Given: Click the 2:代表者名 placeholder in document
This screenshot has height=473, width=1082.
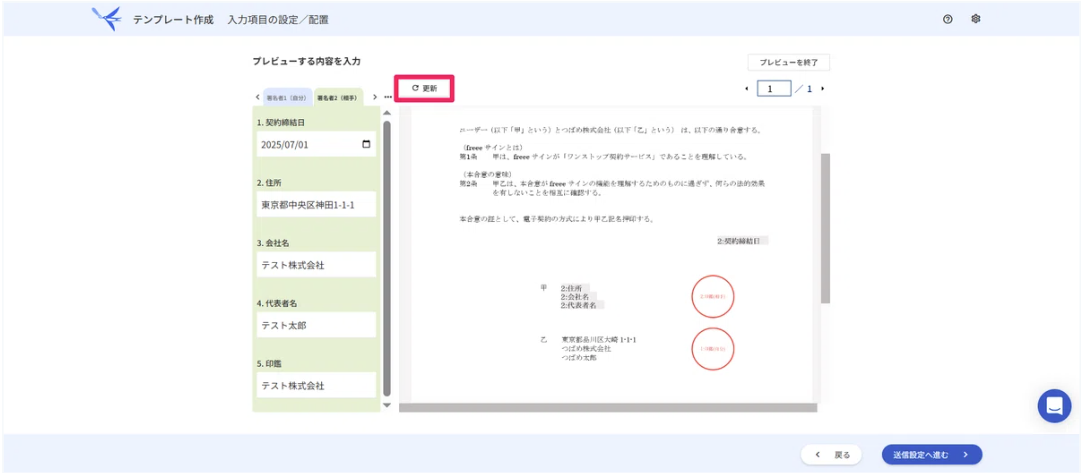Looking at the screenshot, I should click(582, 305).
